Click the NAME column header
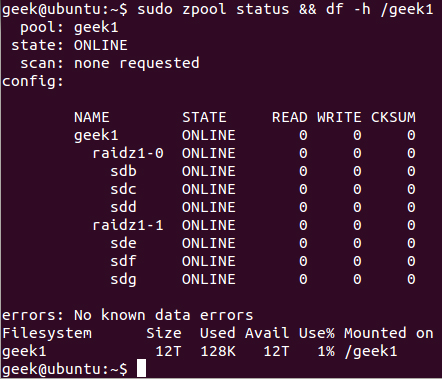Image resolution: width=442 pixels, height=379 pixels. (92, 117)
